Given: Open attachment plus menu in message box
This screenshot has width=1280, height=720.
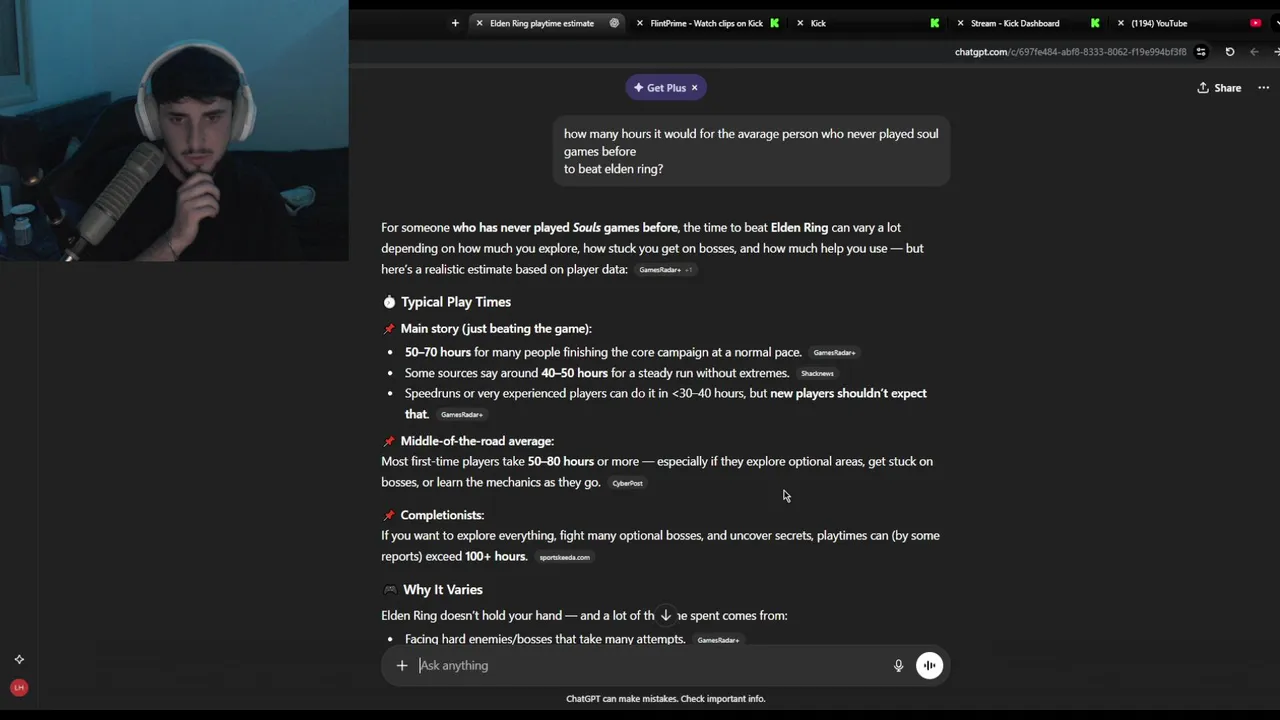Looking at the screenshot, I should pos(402,665).
